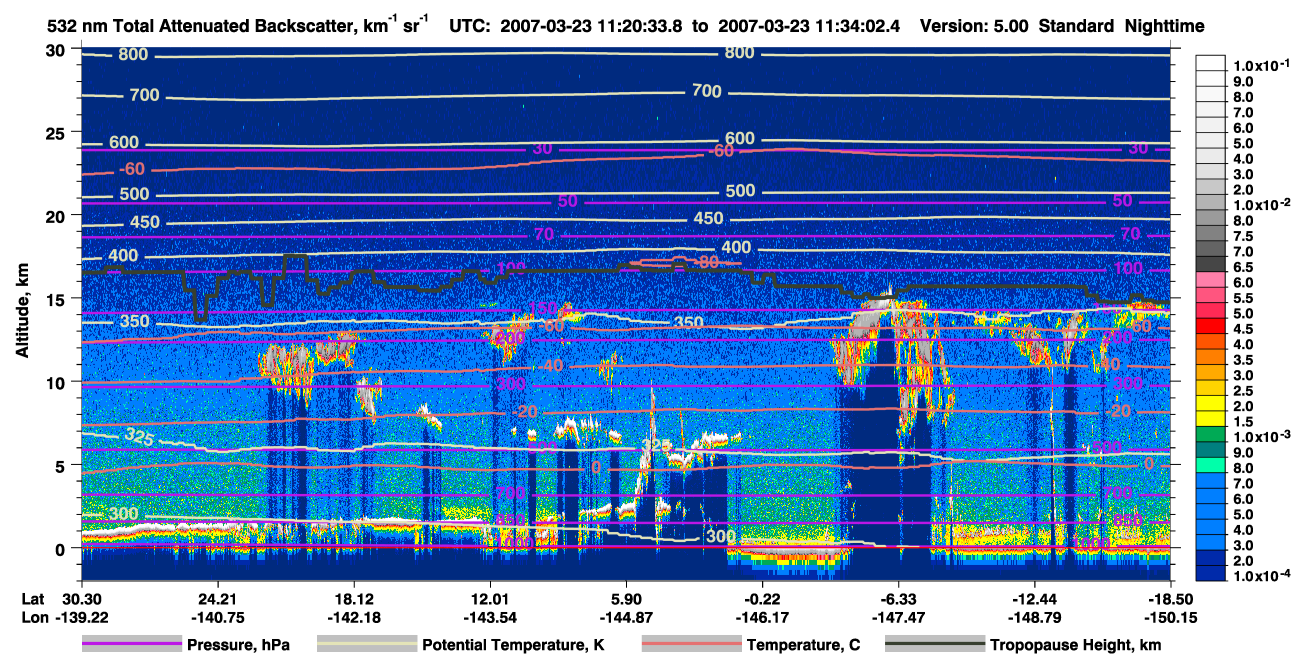Viewport: 1300px width, 667px height.
Task: Click the 532 nm Total Attenuated Backscatter title
Action: click(x=240, y=25)
